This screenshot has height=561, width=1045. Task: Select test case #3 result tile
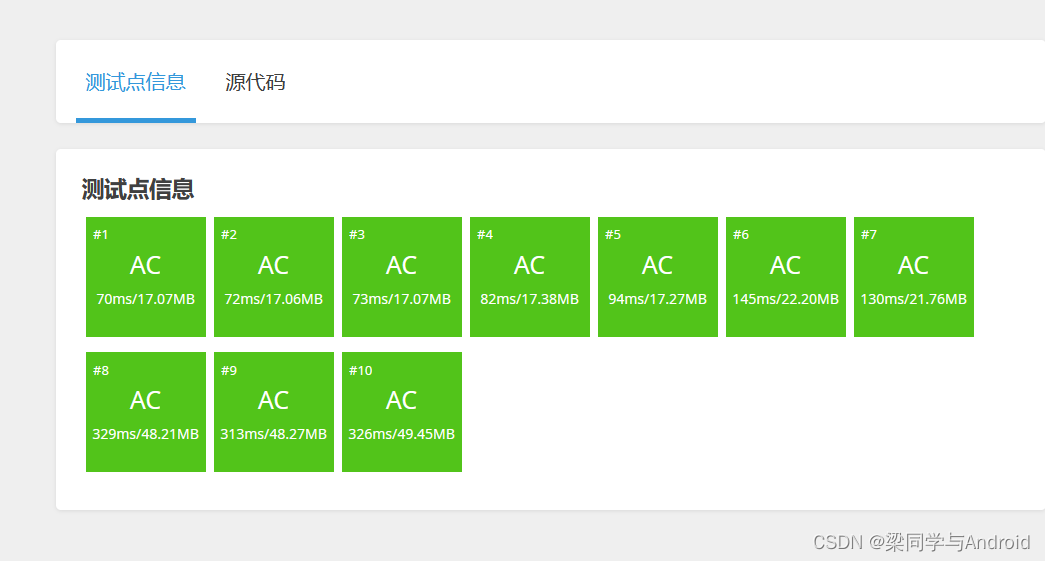[x=402, y=277]
